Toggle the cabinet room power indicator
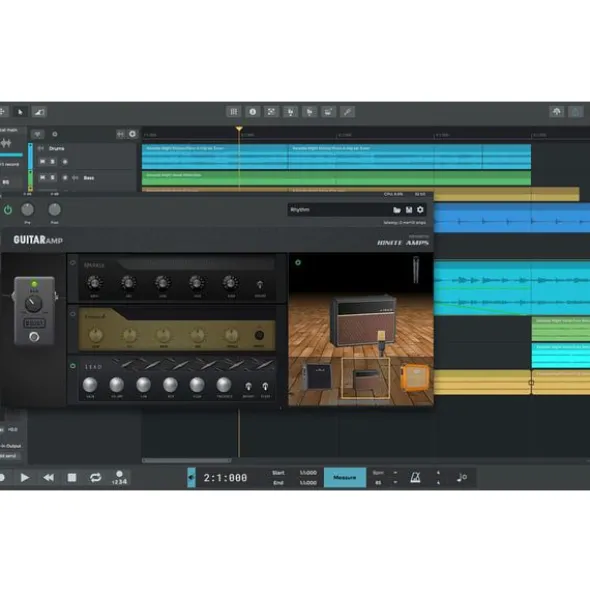The height and width of the screenshot is (591, 590). [x=298, y=262]
